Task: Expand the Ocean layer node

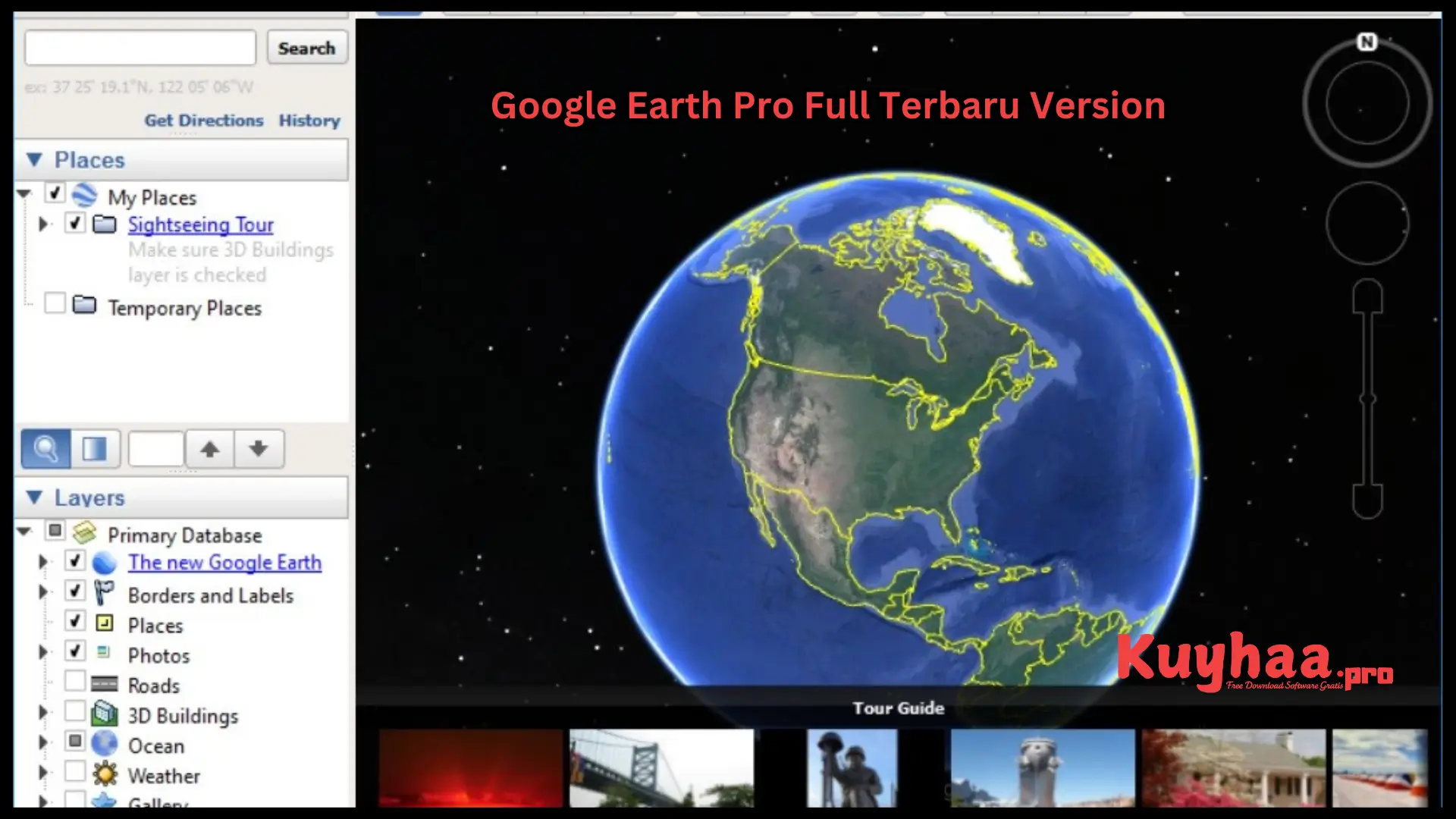Action: click(44, 742)
